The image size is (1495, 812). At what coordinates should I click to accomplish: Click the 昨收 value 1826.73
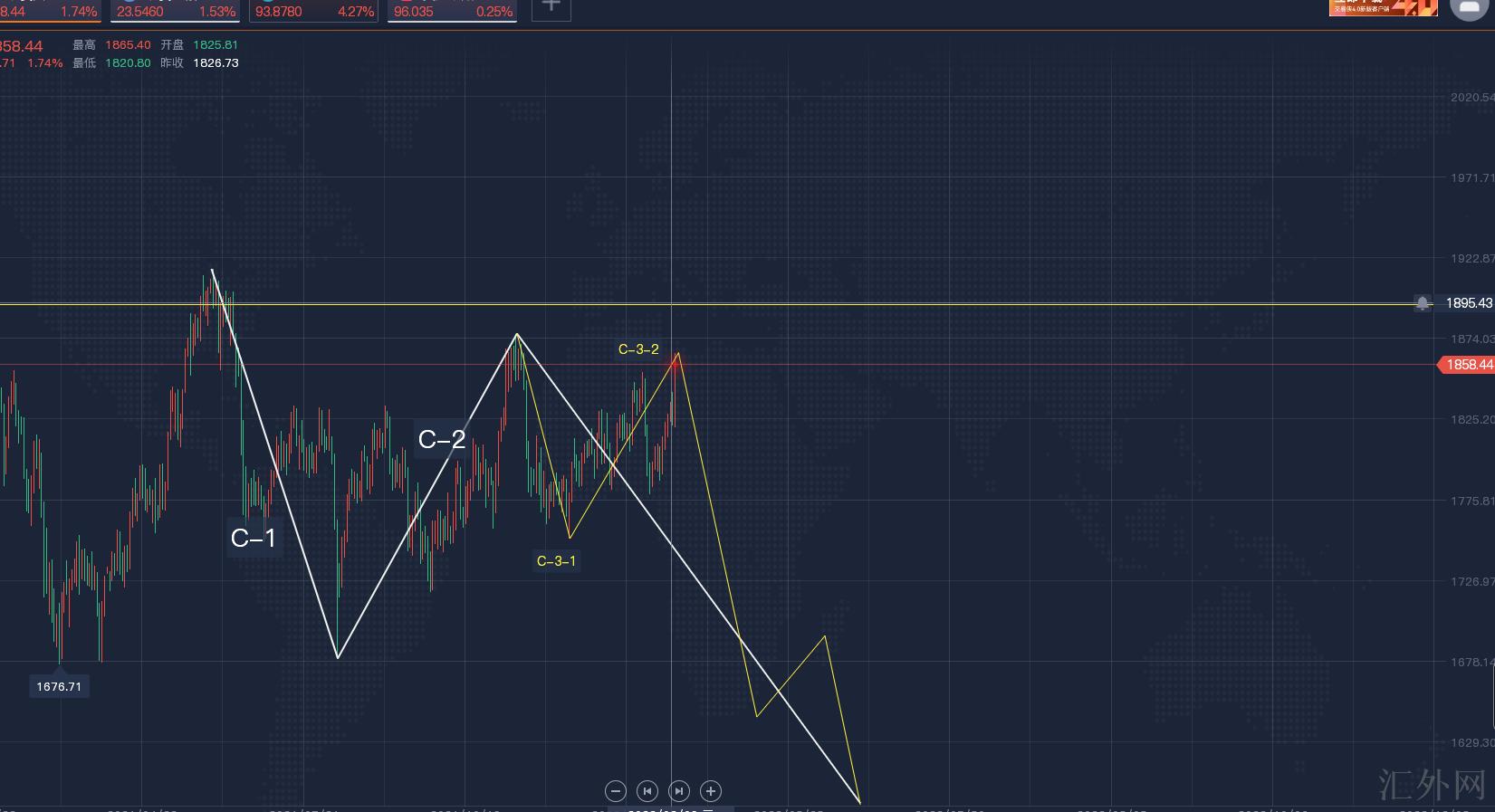tap(216, 62)
